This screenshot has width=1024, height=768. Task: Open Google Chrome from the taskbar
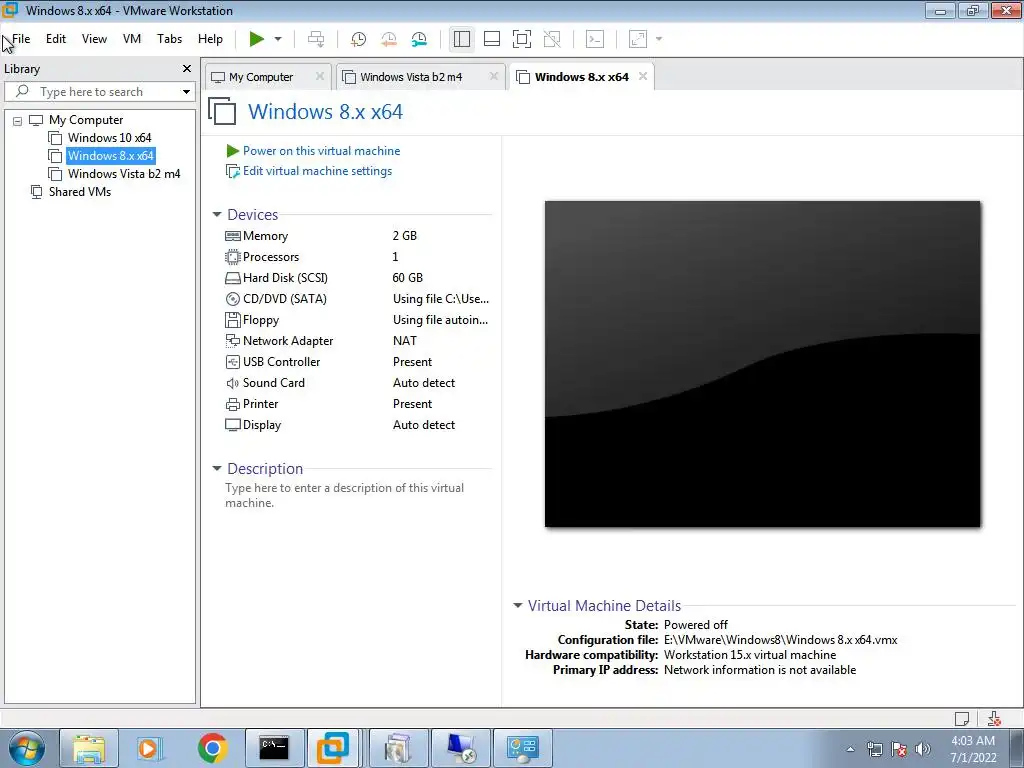pos(212,748)
